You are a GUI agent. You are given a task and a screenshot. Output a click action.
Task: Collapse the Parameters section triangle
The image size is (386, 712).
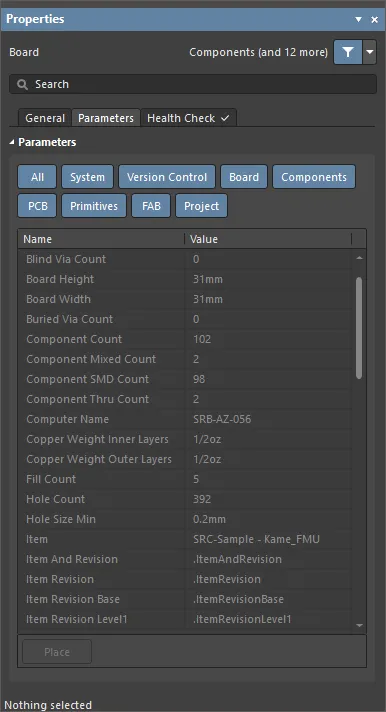12,142
